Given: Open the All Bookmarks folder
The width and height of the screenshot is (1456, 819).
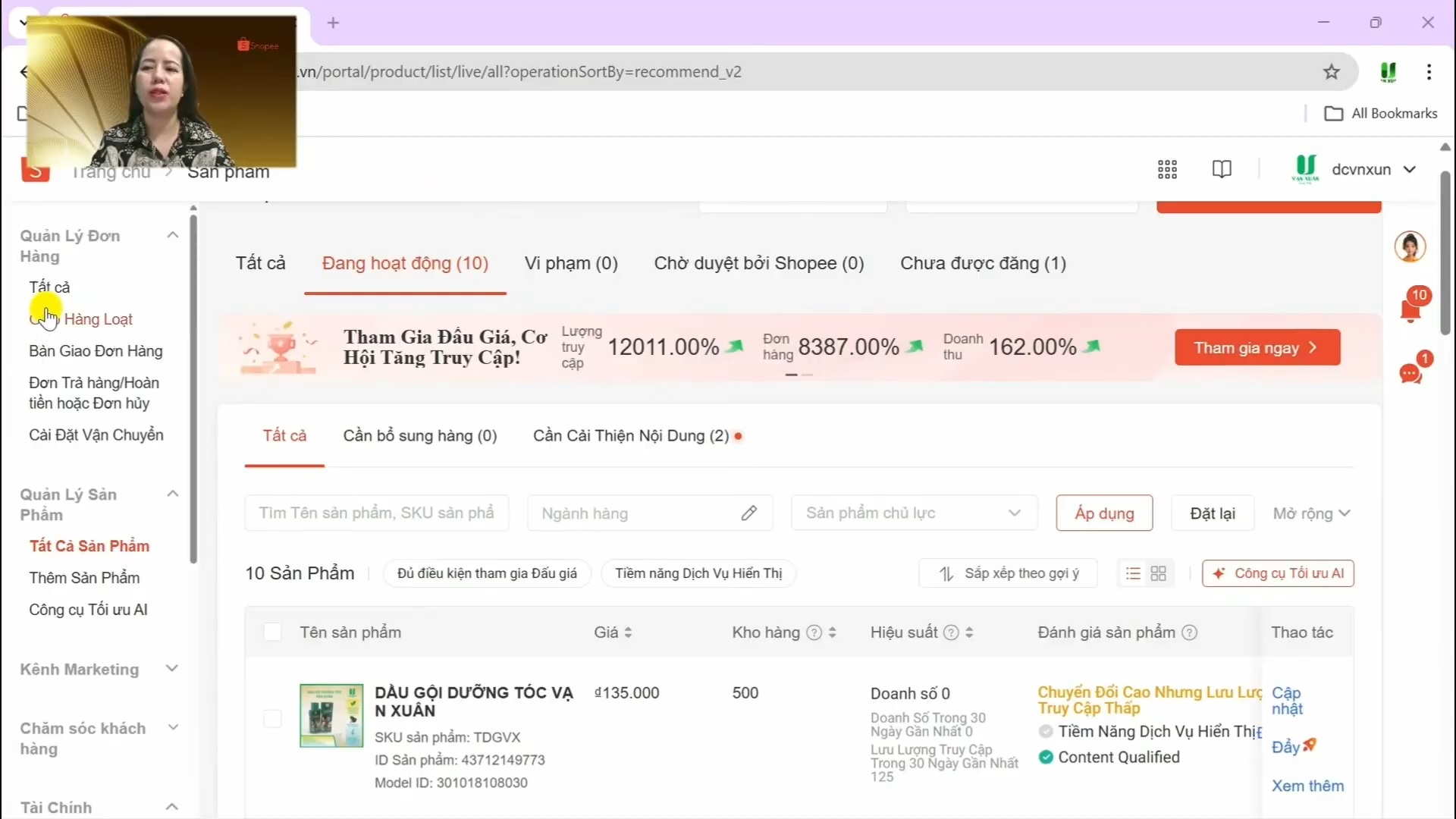Looking at the screenshot, I should tap(1380, 113).
